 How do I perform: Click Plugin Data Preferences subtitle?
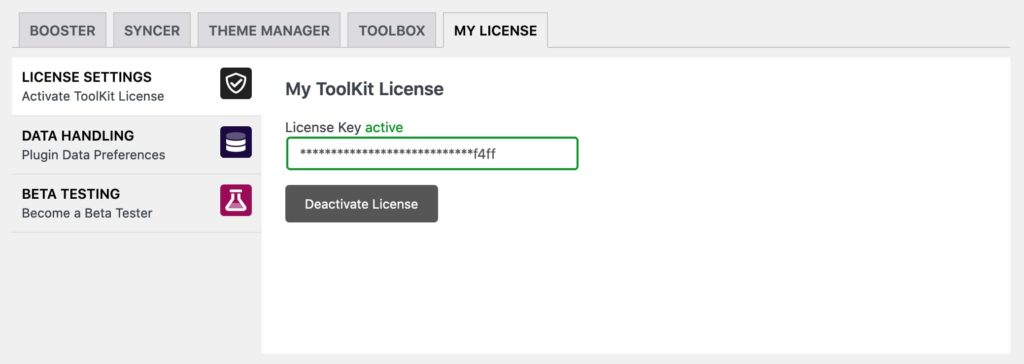93,155
